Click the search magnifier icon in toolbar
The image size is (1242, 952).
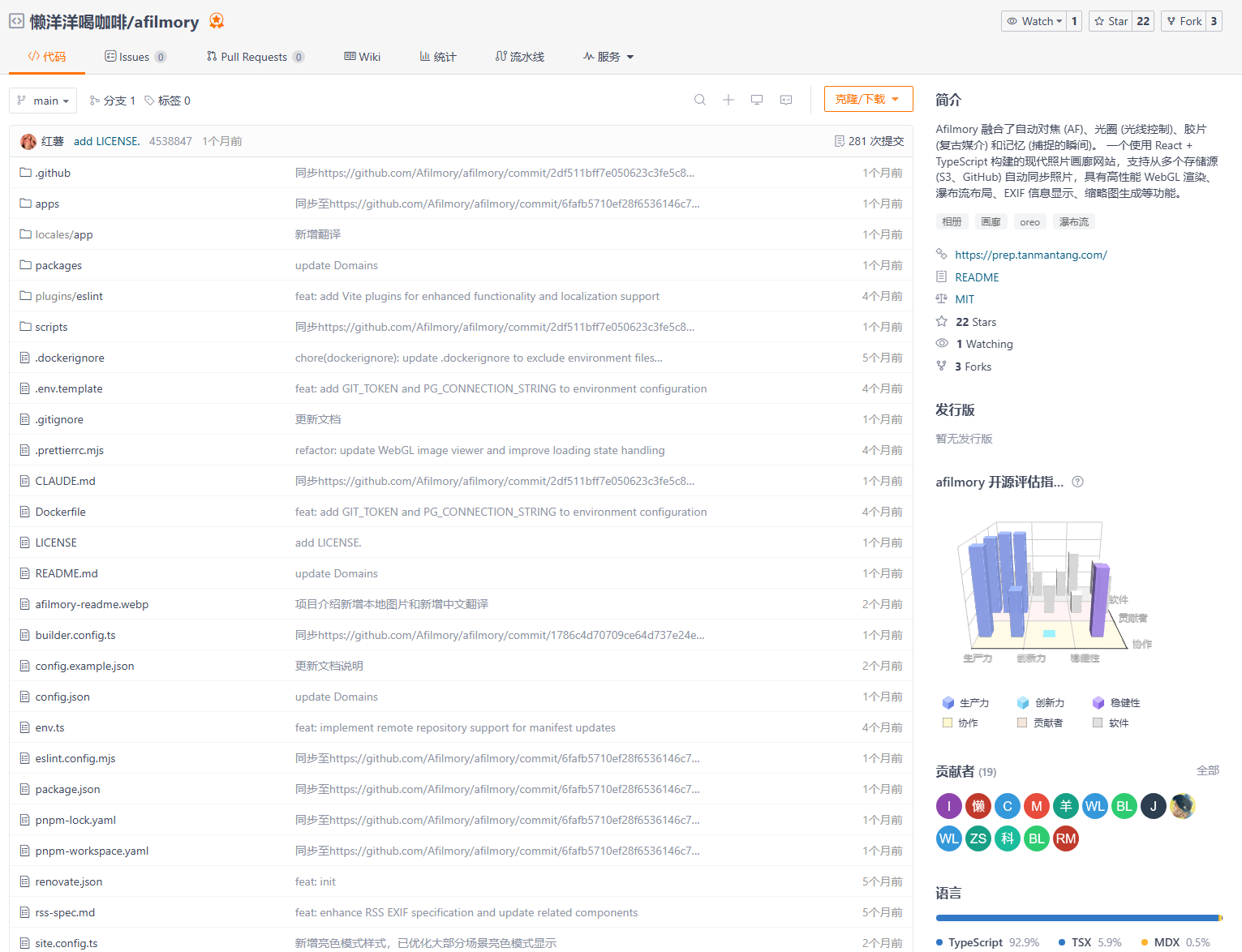pyautogui.click(x=700, y=100)
